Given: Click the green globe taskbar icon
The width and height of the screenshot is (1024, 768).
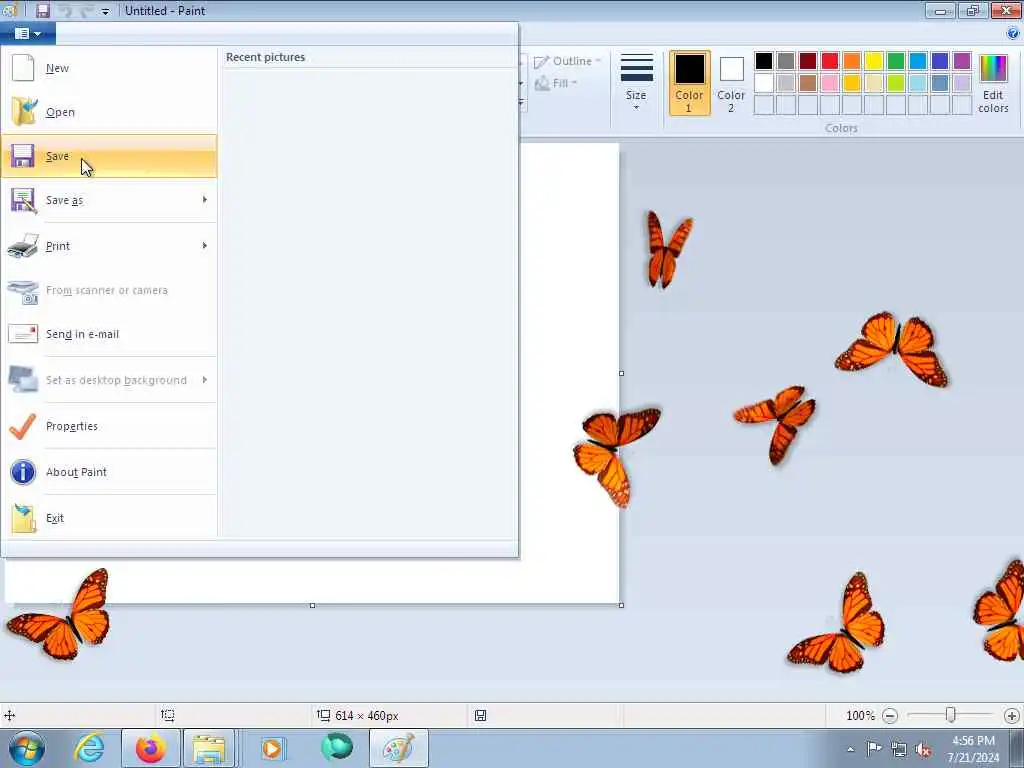Looking at the screenshot, I should pyautogui.click(x=337, y=747).
